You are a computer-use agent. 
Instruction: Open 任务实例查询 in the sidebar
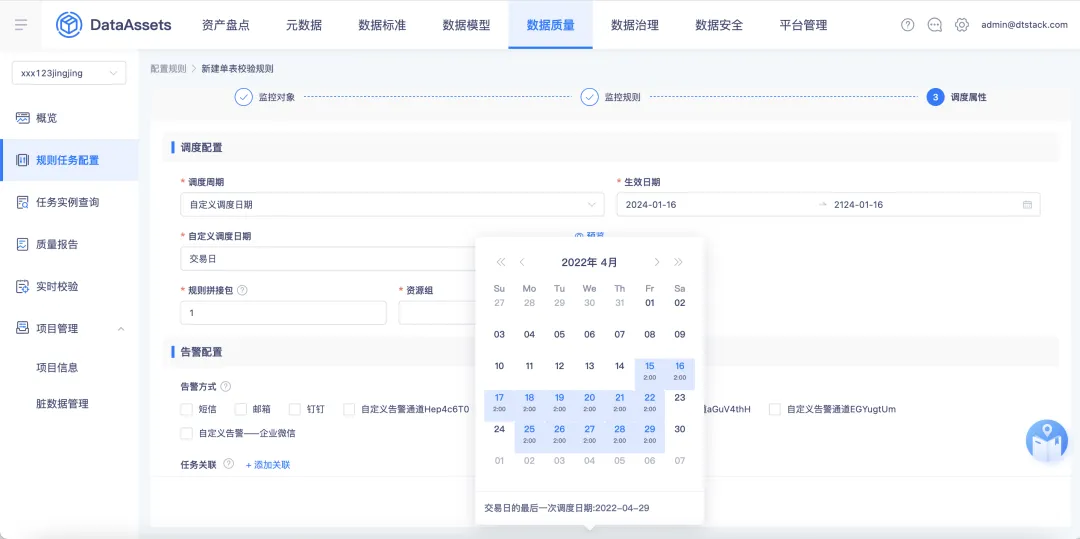click(69, 202)
